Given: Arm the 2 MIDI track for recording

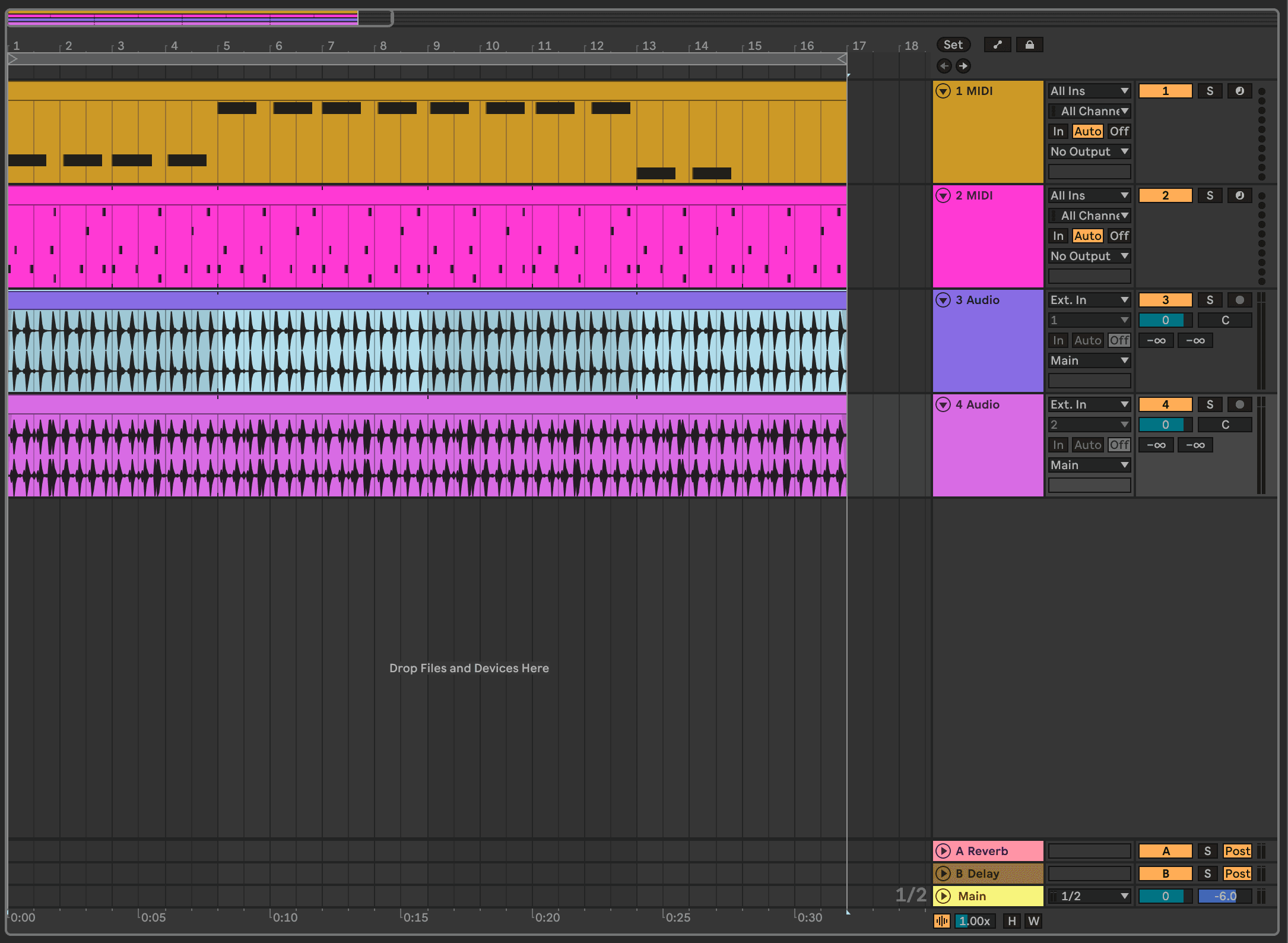Looking at the screenshot, I should click(x=1239, y=195).
